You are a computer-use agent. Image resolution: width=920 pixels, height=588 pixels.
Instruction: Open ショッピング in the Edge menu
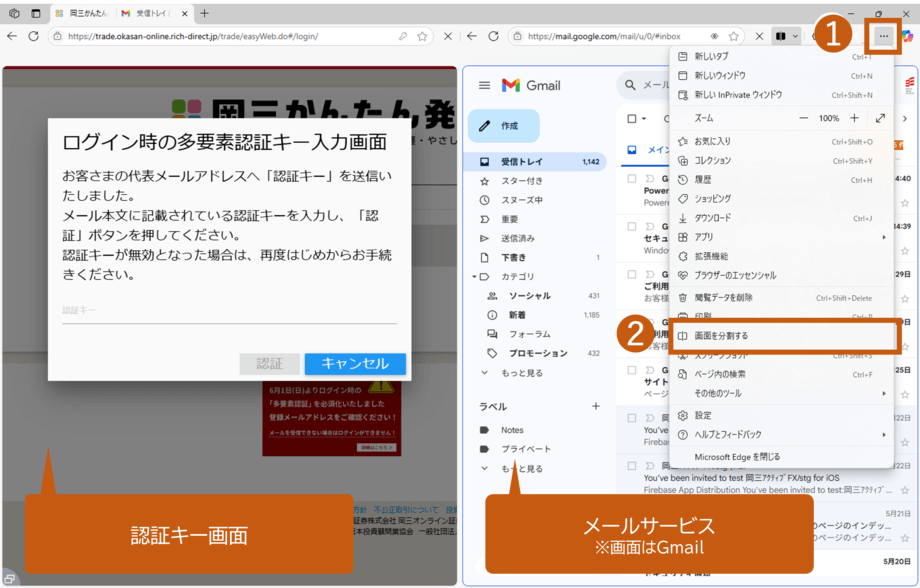click(x=781, y=199)
